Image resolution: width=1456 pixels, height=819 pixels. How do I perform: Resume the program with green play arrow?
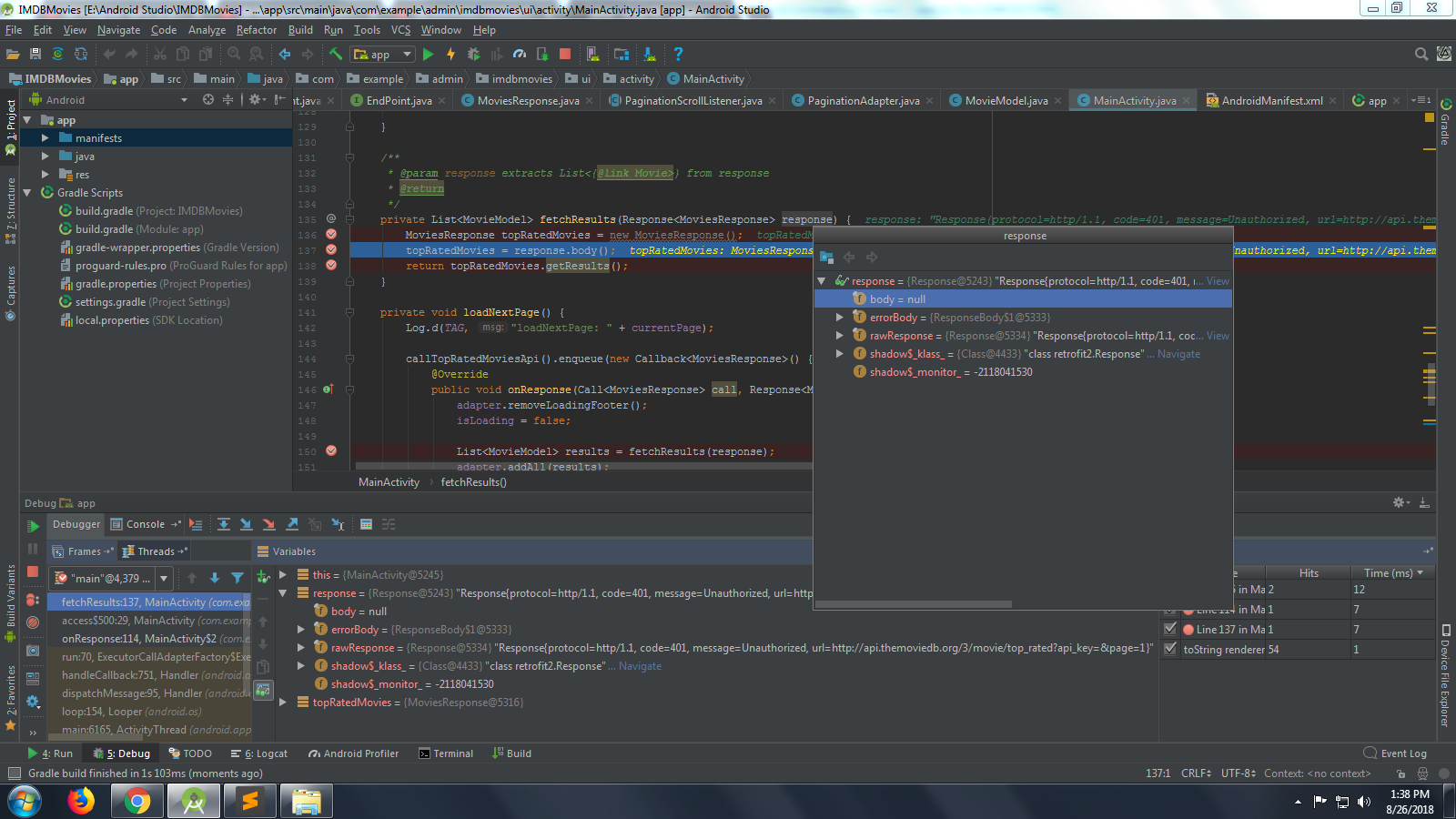click(33, 525)
